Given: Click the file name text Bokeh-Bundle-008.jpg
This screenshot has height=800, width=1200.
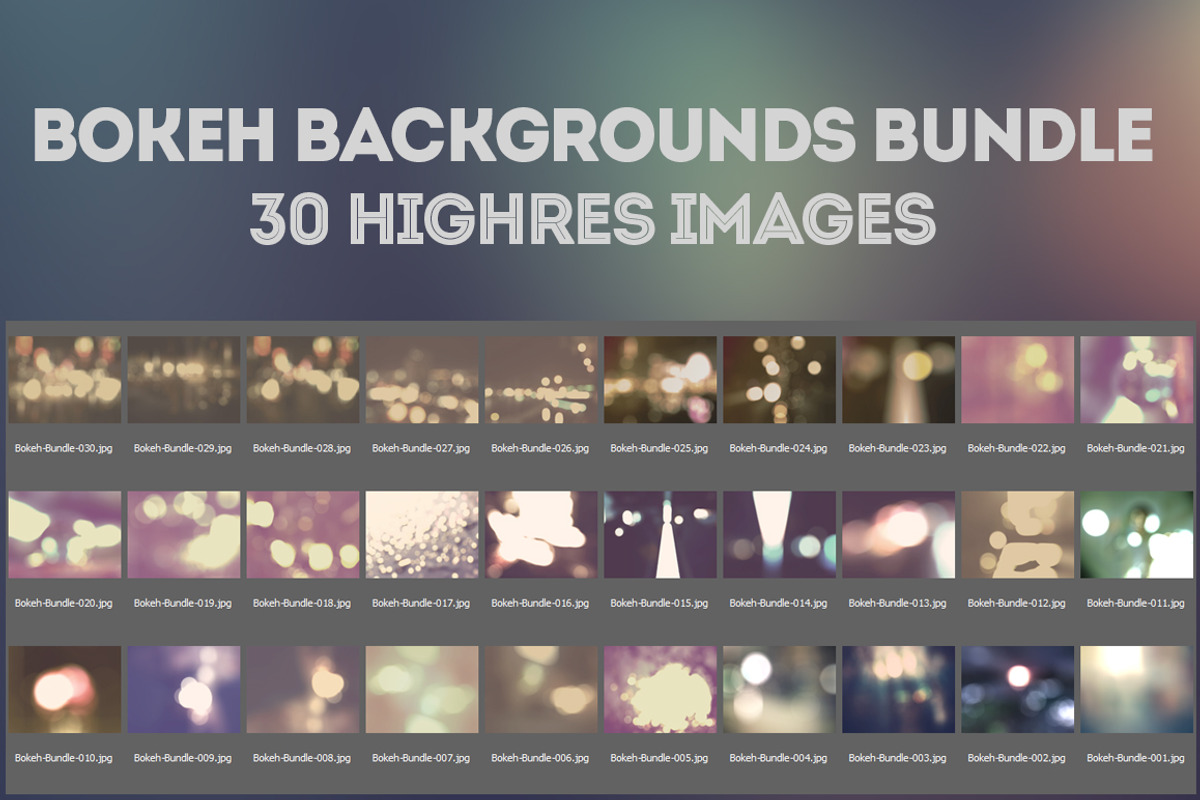Looking at the screenshot, I should point(302,759).
